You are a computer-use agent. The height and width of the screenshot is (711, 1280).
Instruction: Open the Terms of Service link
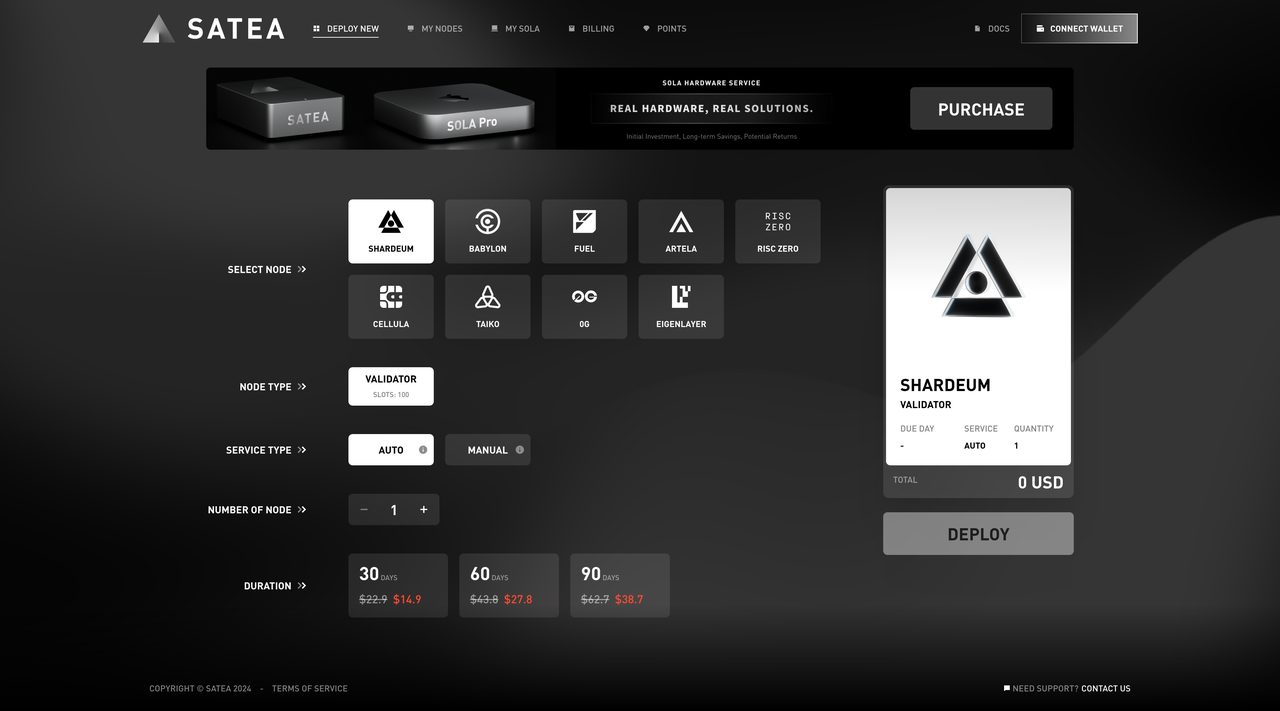(x=310, y=688)
